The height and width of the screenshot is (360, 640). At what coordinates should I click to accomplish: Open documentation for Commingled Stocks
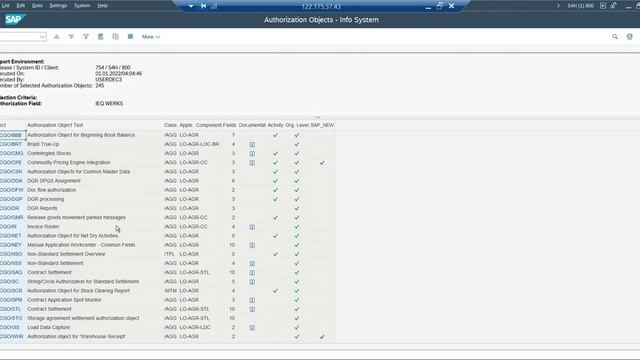[252, 153]
